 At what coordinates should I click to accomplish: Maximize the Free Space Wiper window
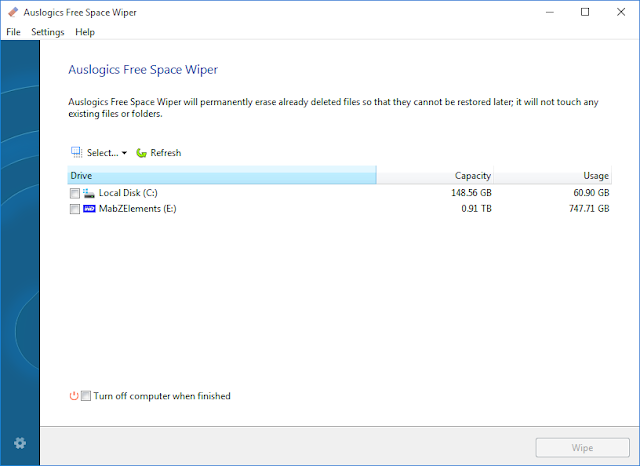pos(585,12)
